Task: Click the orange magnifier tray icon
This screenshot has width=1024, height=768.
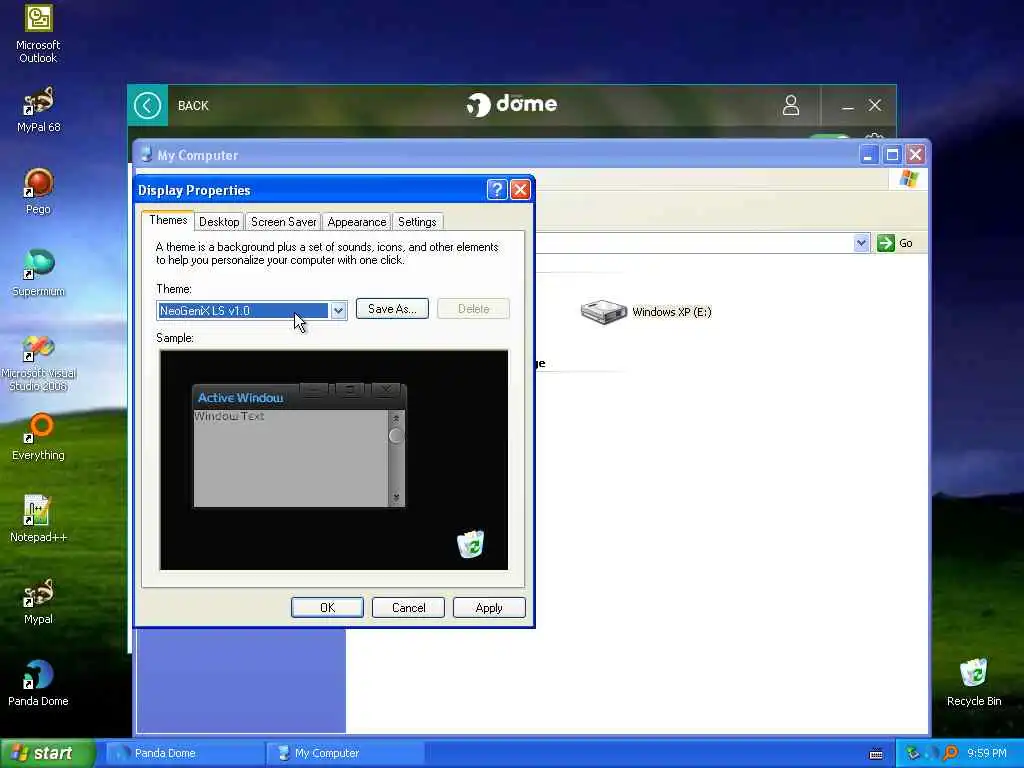Action: coord(951,753)
